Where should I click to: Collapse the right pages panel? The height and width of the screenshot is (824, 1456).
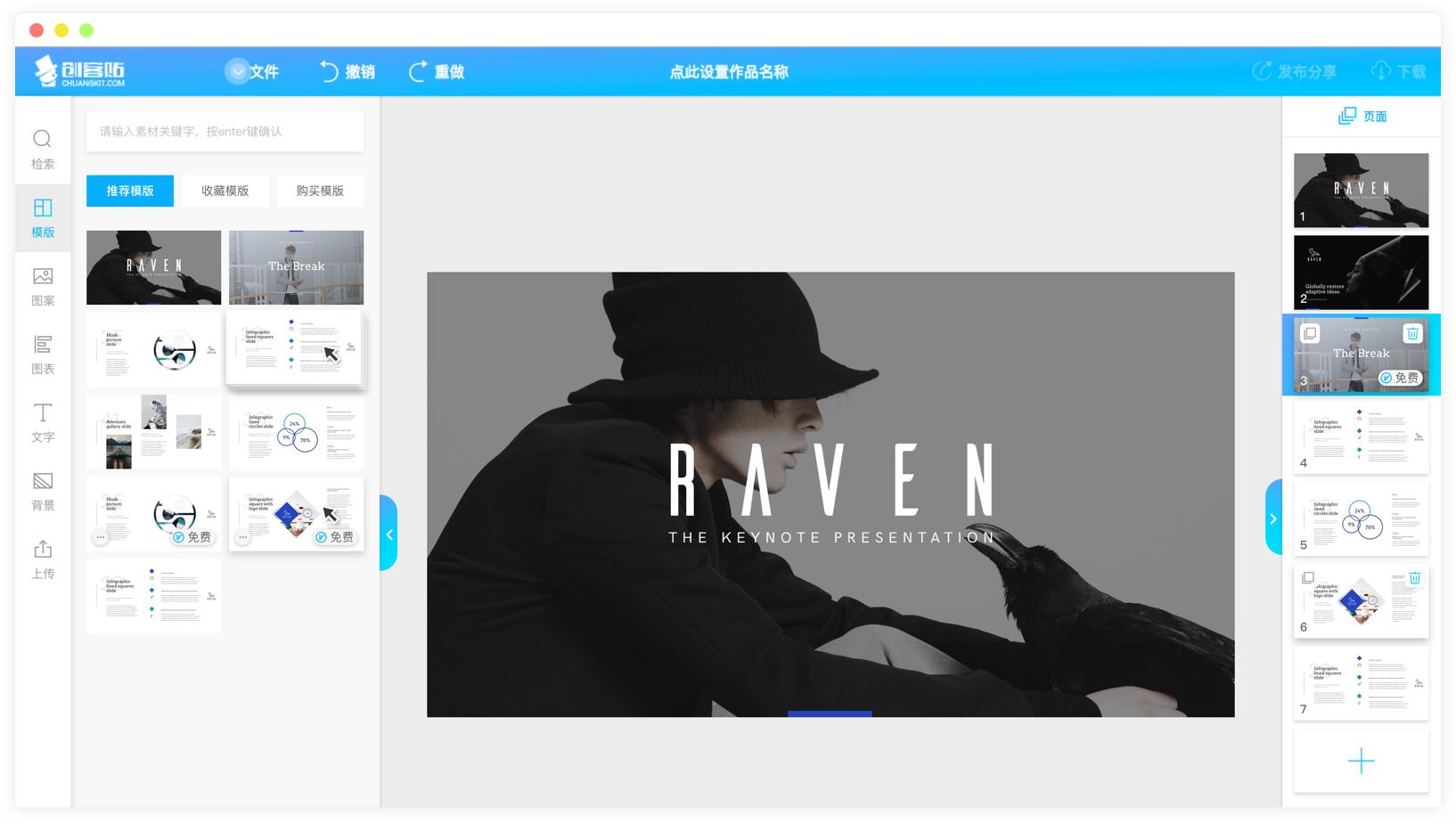coord(1273,518)
